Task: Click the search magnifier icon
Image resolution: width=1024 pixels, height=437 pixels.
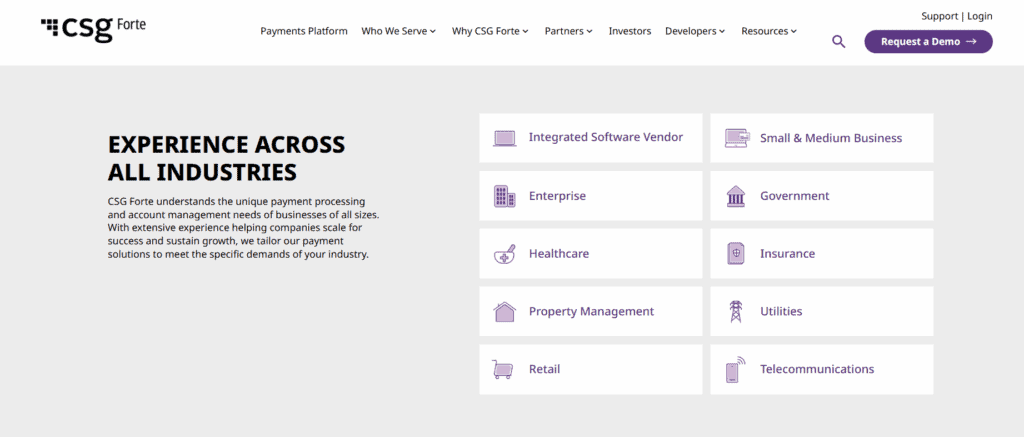Action: tap(839, 42)
